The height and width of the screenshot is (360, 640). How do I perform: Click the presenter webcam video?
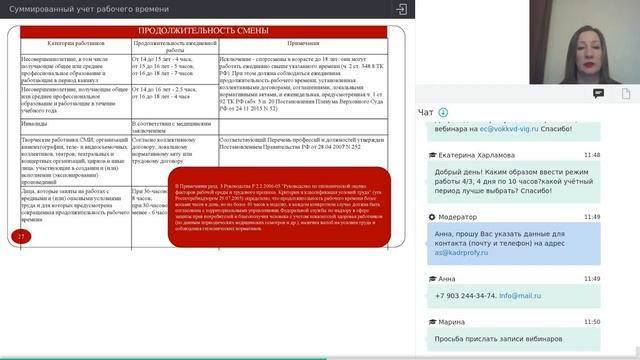click(584, 42)
